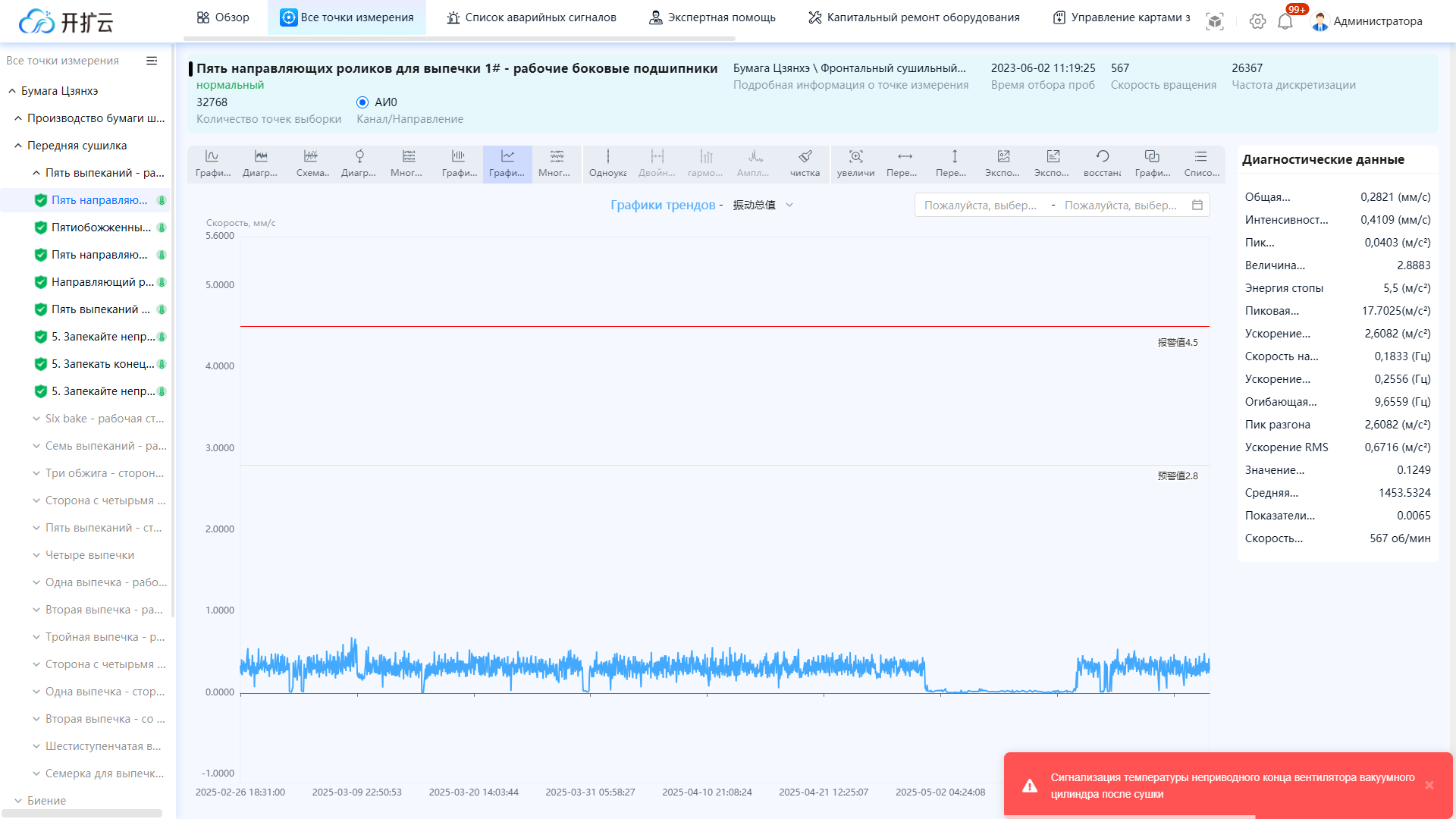Activate the 'увеличи' zoom tool

856,164
